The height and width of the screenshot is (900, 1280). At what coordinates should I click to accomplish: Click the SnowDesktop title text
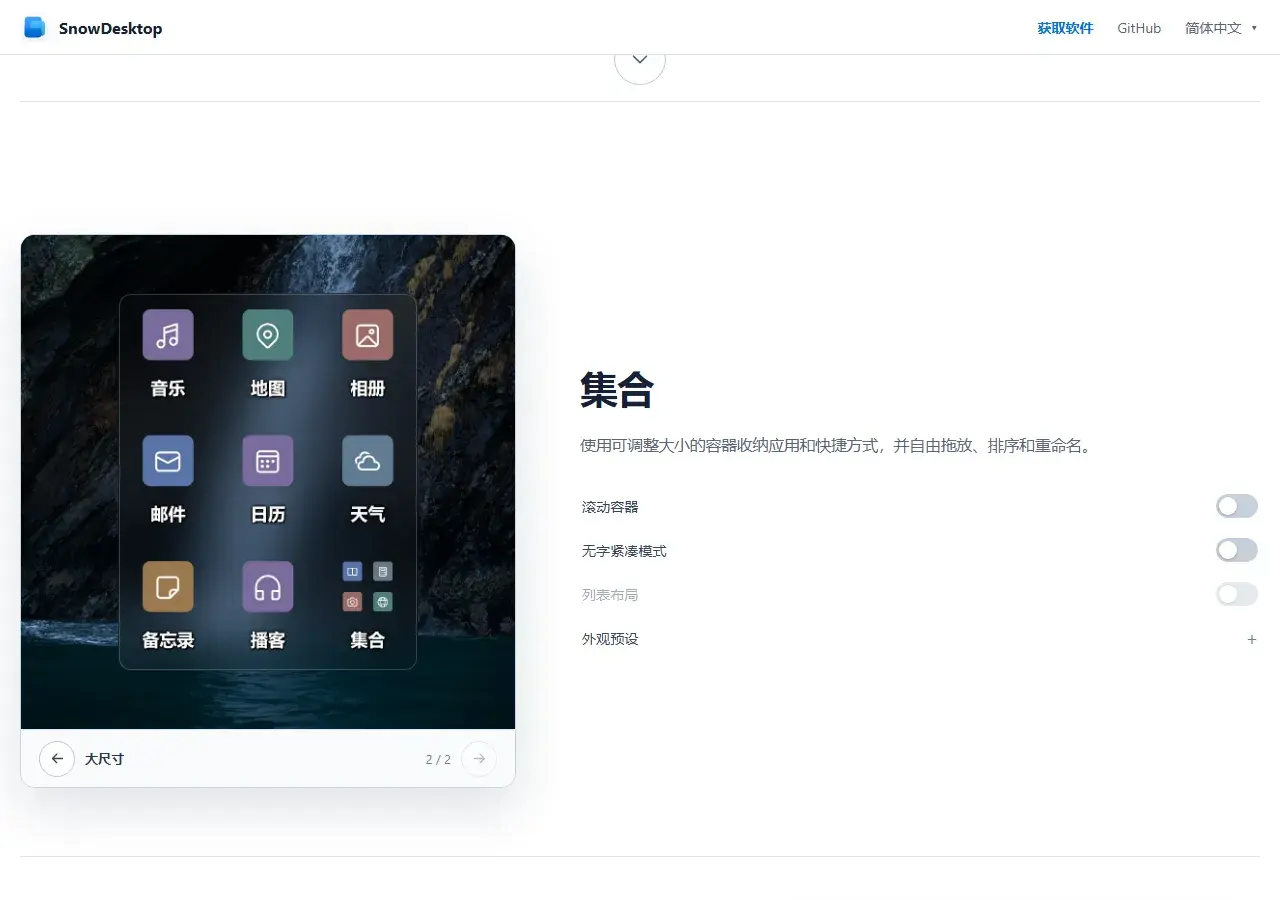coord(110,28)
